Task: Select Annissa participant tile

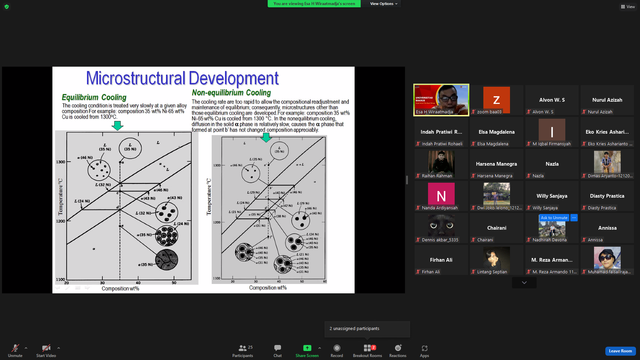Action: [607, 228]
